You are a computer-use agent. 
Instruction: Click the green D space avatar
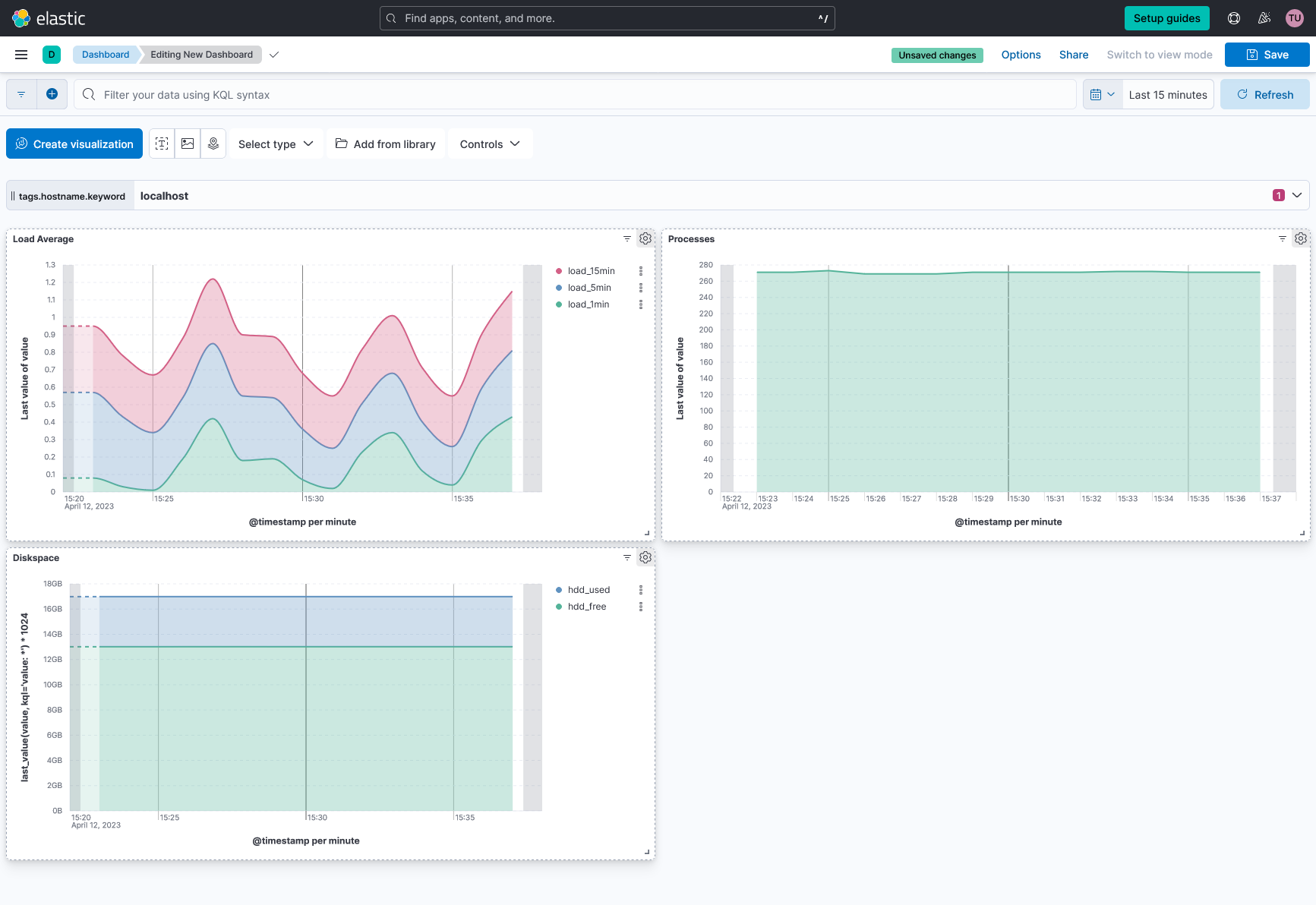[x=52, y=55]
